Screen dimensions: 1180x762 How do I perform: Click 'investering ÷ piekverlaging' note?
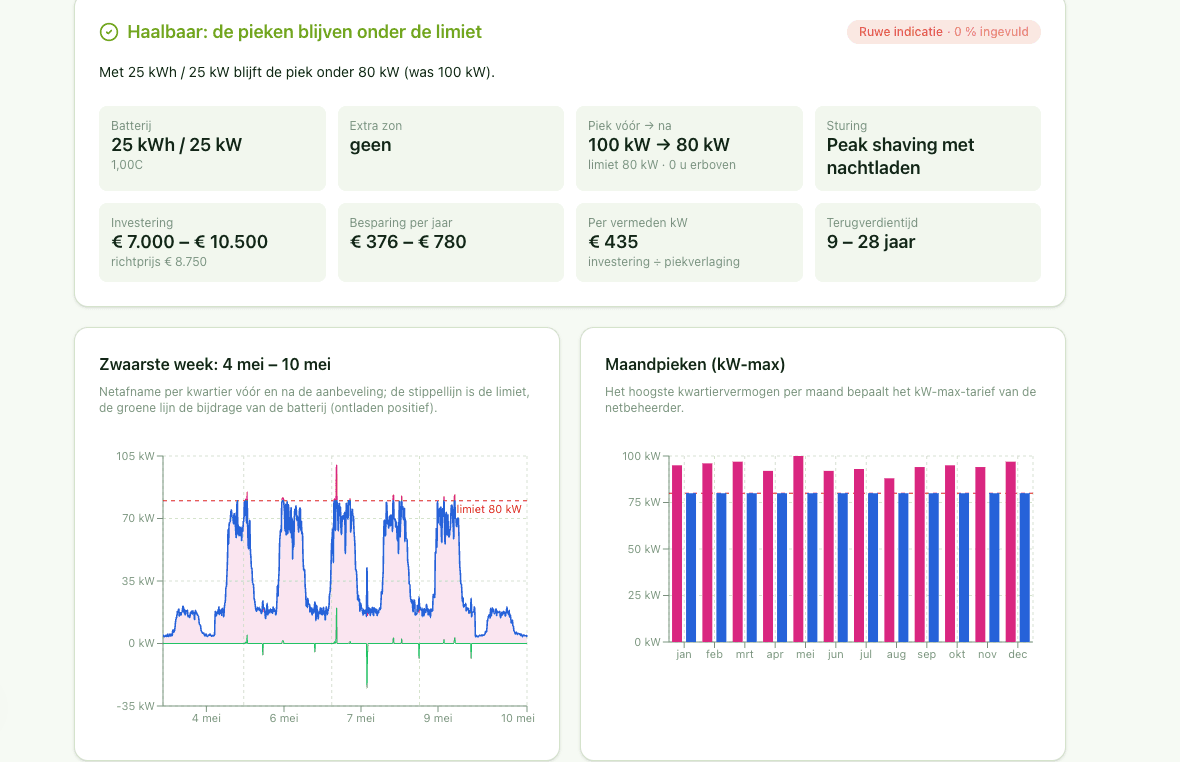[x=664, y=262]
